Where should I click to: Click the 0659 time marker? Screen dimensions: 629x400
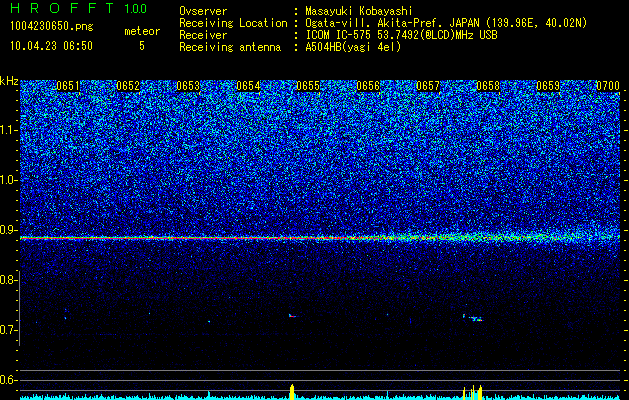(x=548, y=86)
